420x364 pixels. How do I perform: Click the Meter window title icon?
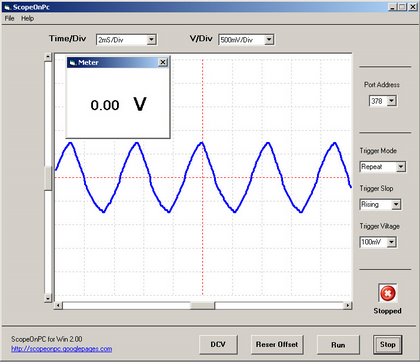tap(73, 62)
